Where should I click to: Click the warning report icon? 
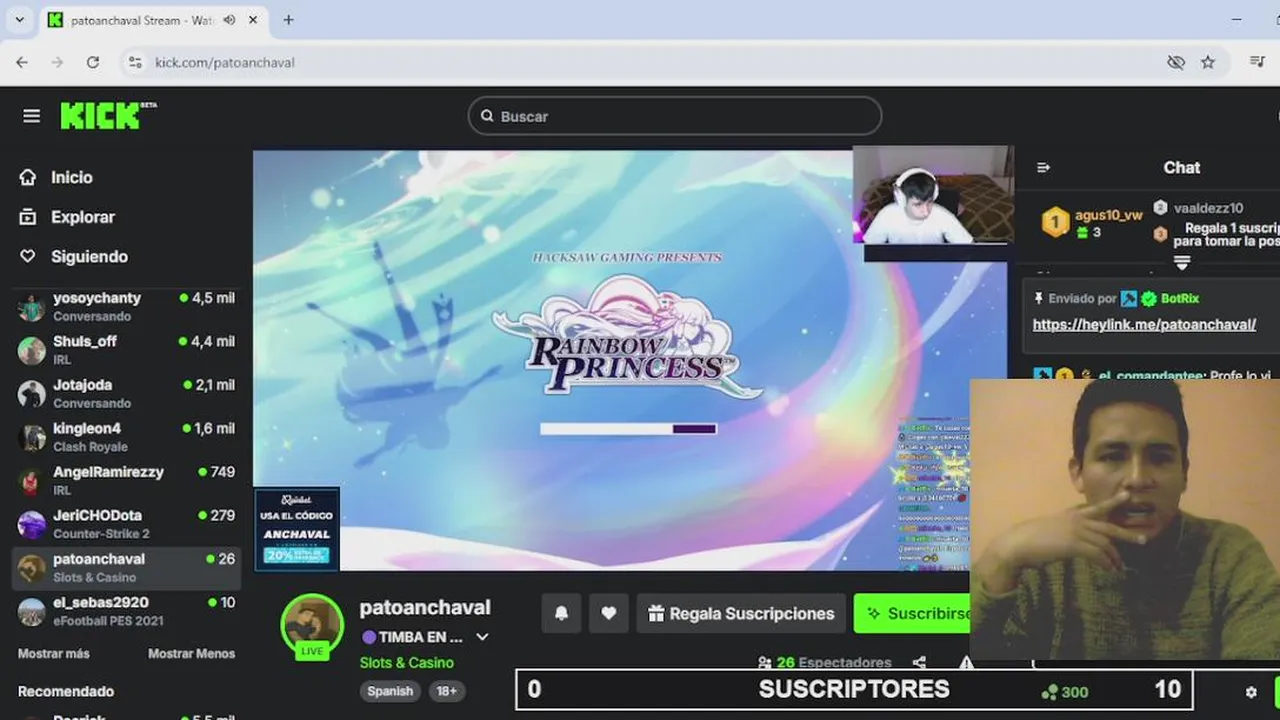pos(966,662)
